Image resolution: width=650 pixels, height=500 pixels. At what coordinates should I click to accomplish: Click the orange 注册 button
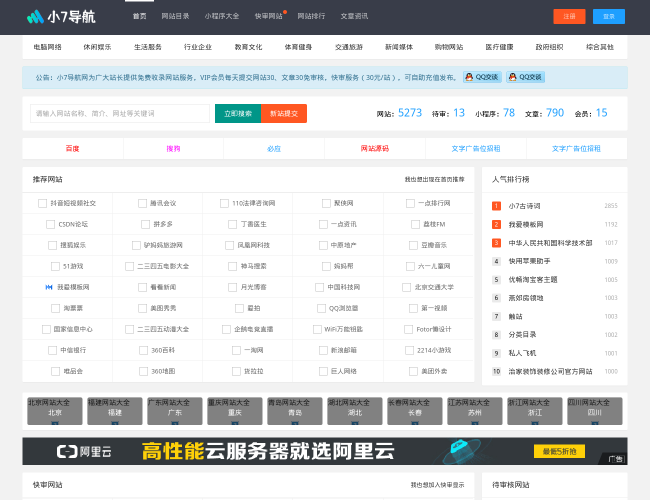569,17
